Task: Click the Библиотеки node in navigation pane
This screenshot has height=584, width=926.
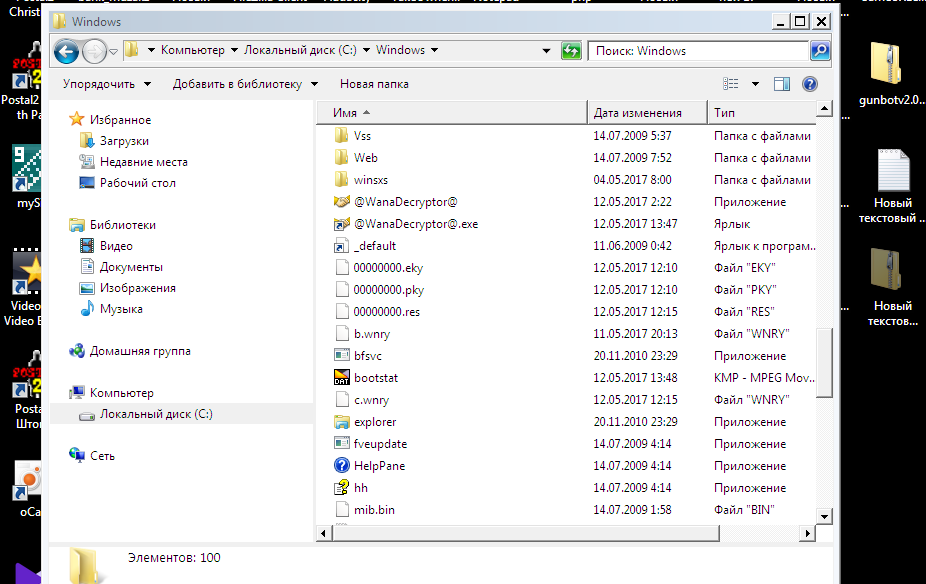Action: (x=123, y=224)
